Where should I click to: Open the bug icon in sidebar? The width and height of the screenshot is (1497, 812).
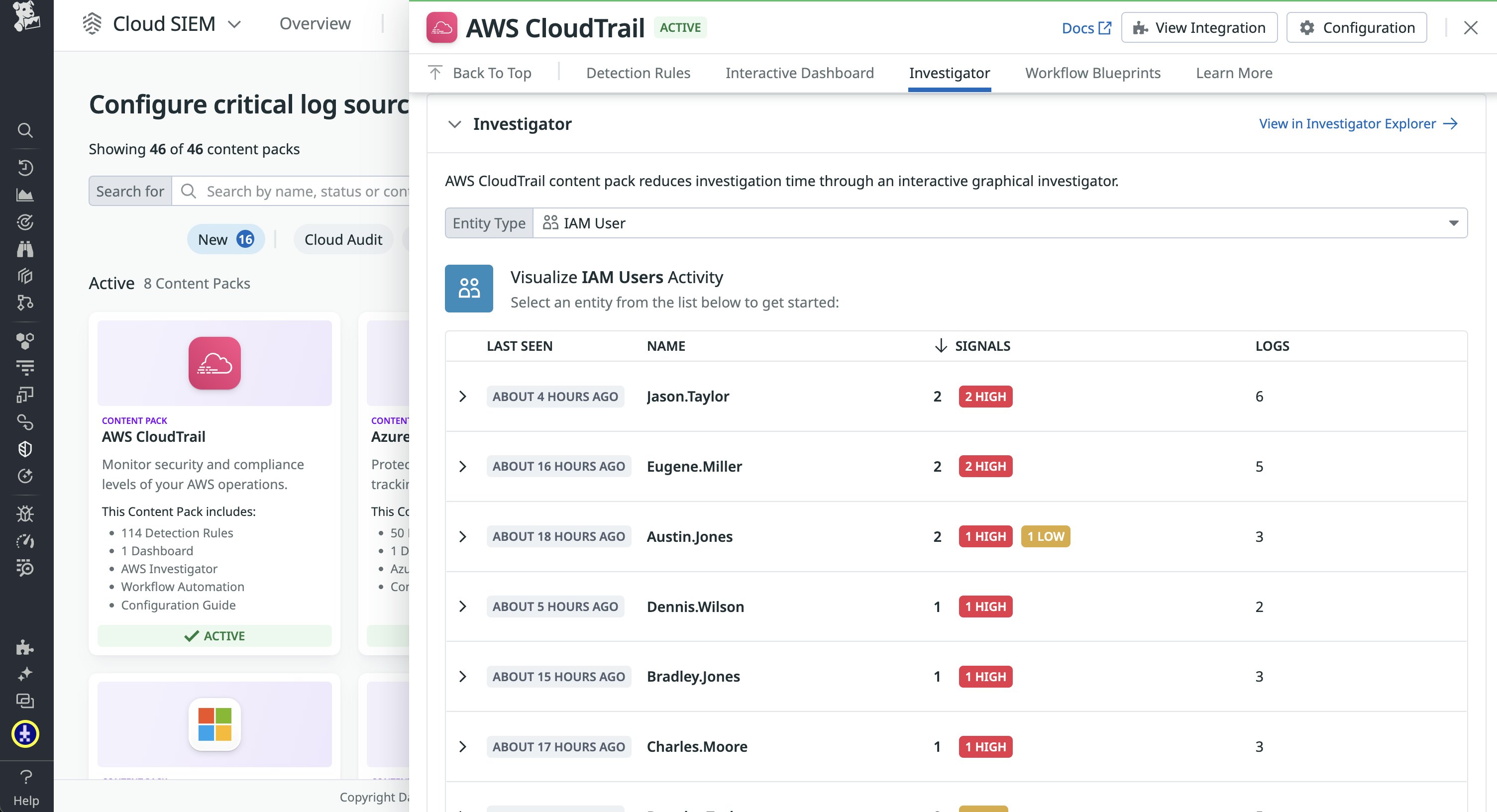tap(24, 514)
